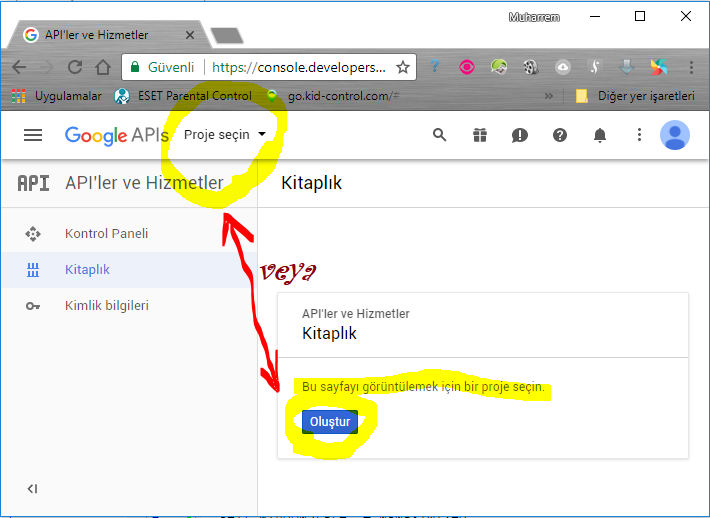This screenshot has height=518, width=710.
Task: Click the Google APIs logo
Action: (x=117, y=135)
